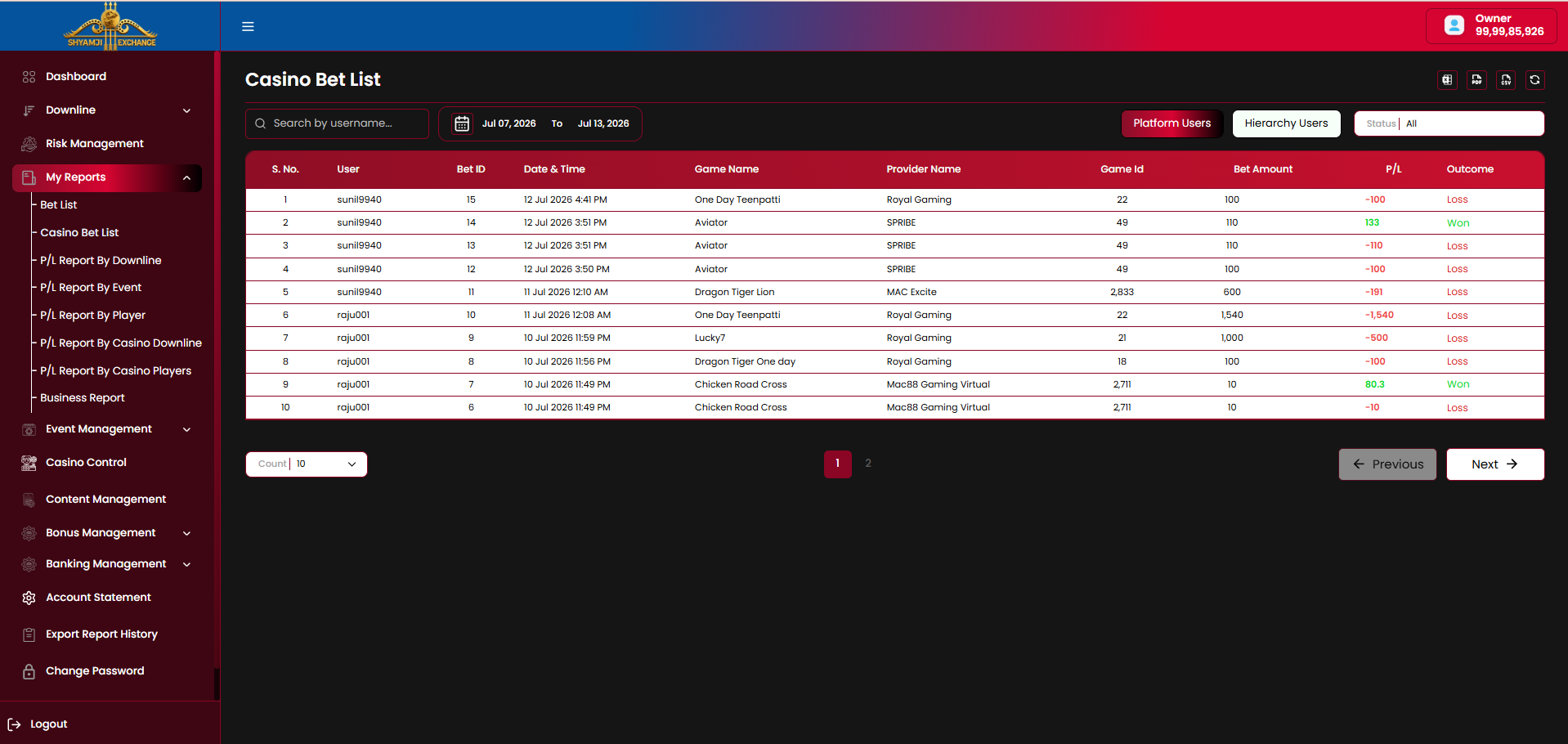Click start date Jul 07, 2026

coord(508,123)
